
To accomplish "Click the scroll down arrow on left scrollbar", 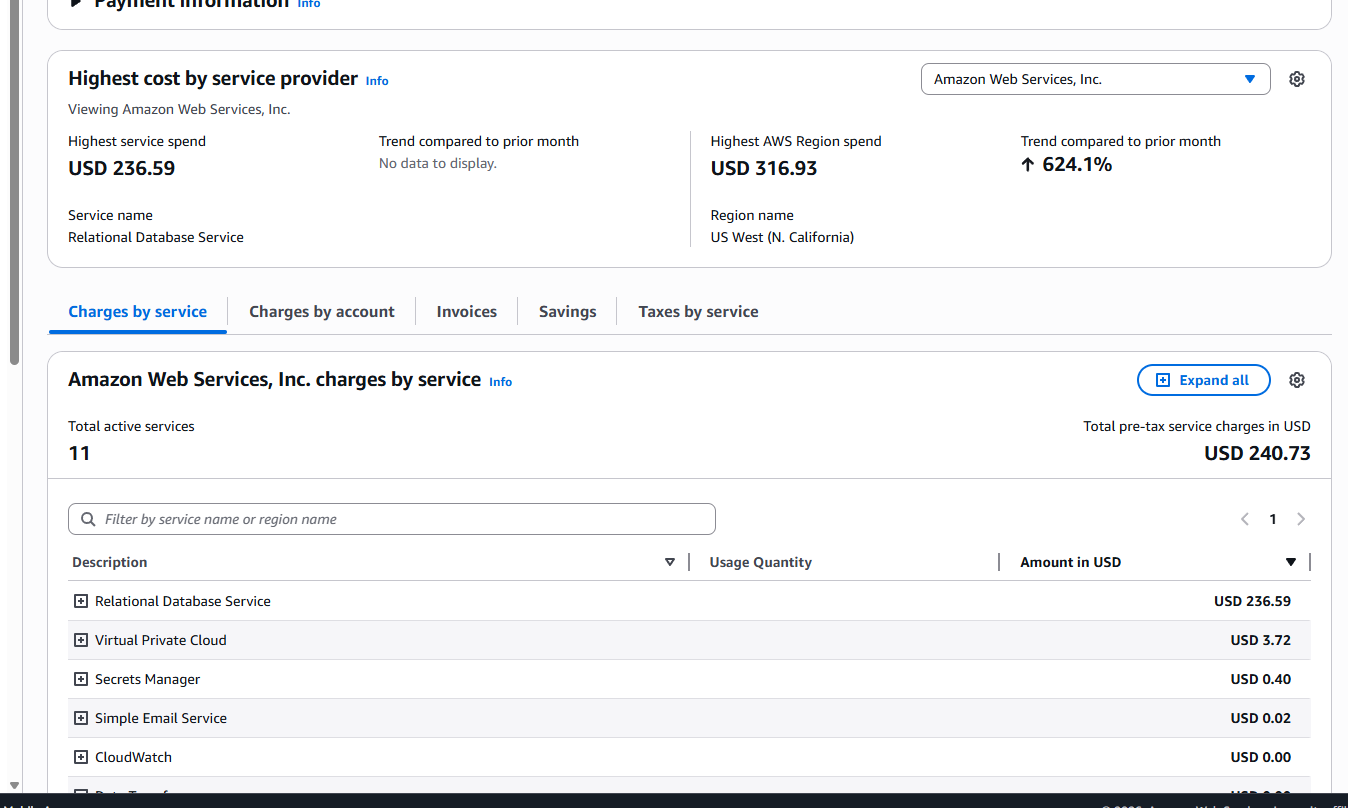I will pyautogui.click(x=14, y=785).
